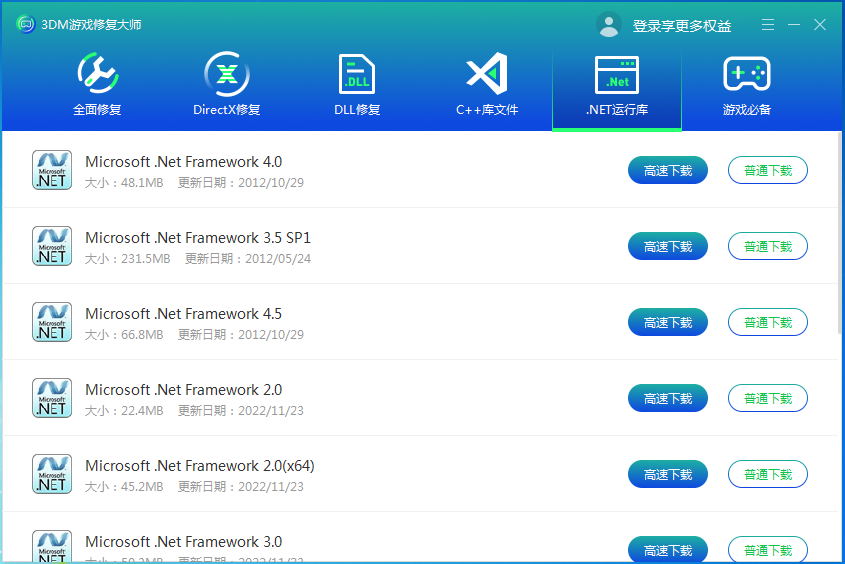Close the 3DM游戏修复大师 window
The image size is (845, 564).
point(820,24)
